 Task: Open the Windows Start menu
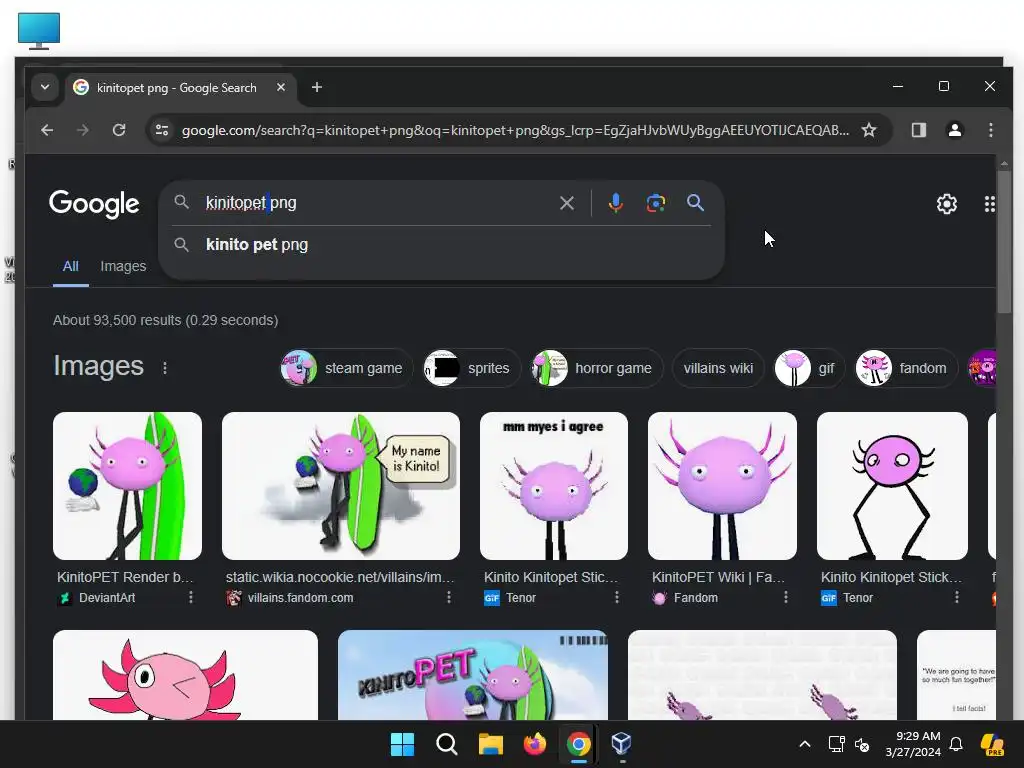point(402,744)
